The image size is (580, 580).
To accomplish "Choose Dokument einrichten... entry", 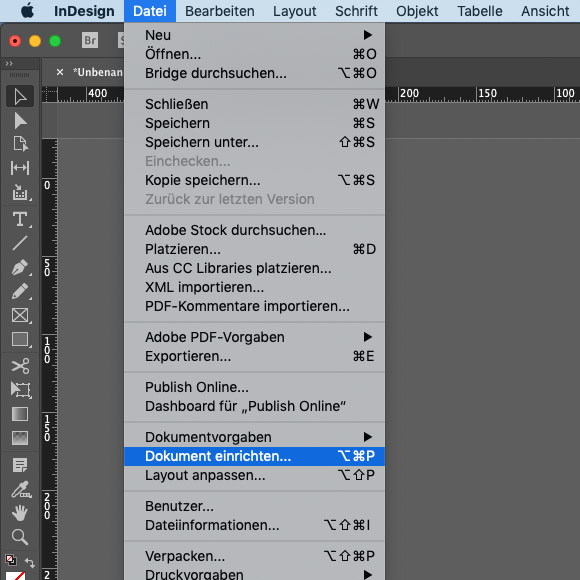I will pyautogui.click(x=254, y=456).
